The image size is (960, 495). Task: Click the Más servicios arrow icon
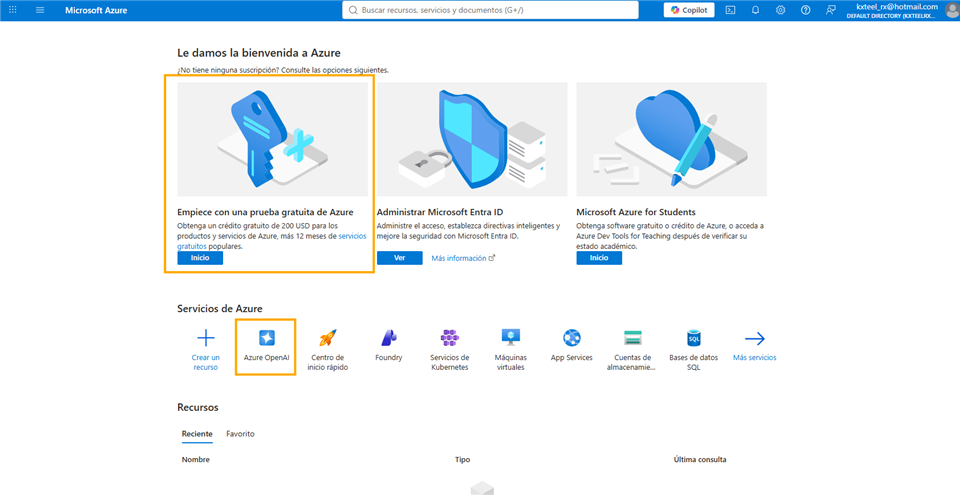755,338
